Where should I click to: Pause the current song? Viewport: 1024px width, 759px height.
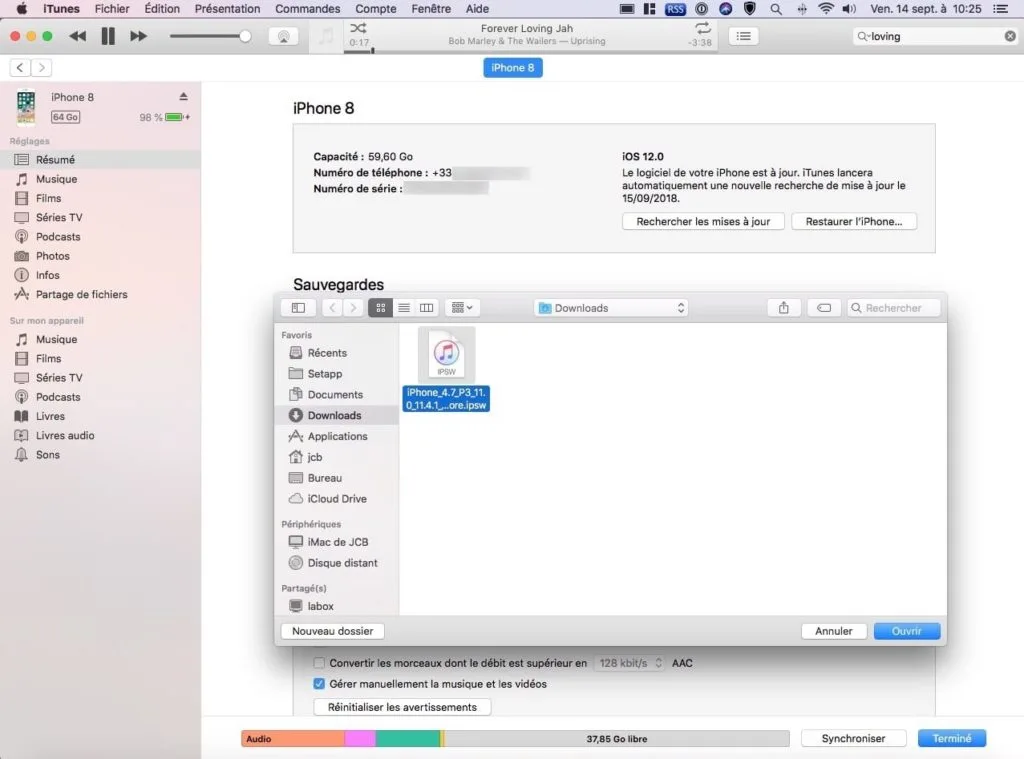click(108, 36)
